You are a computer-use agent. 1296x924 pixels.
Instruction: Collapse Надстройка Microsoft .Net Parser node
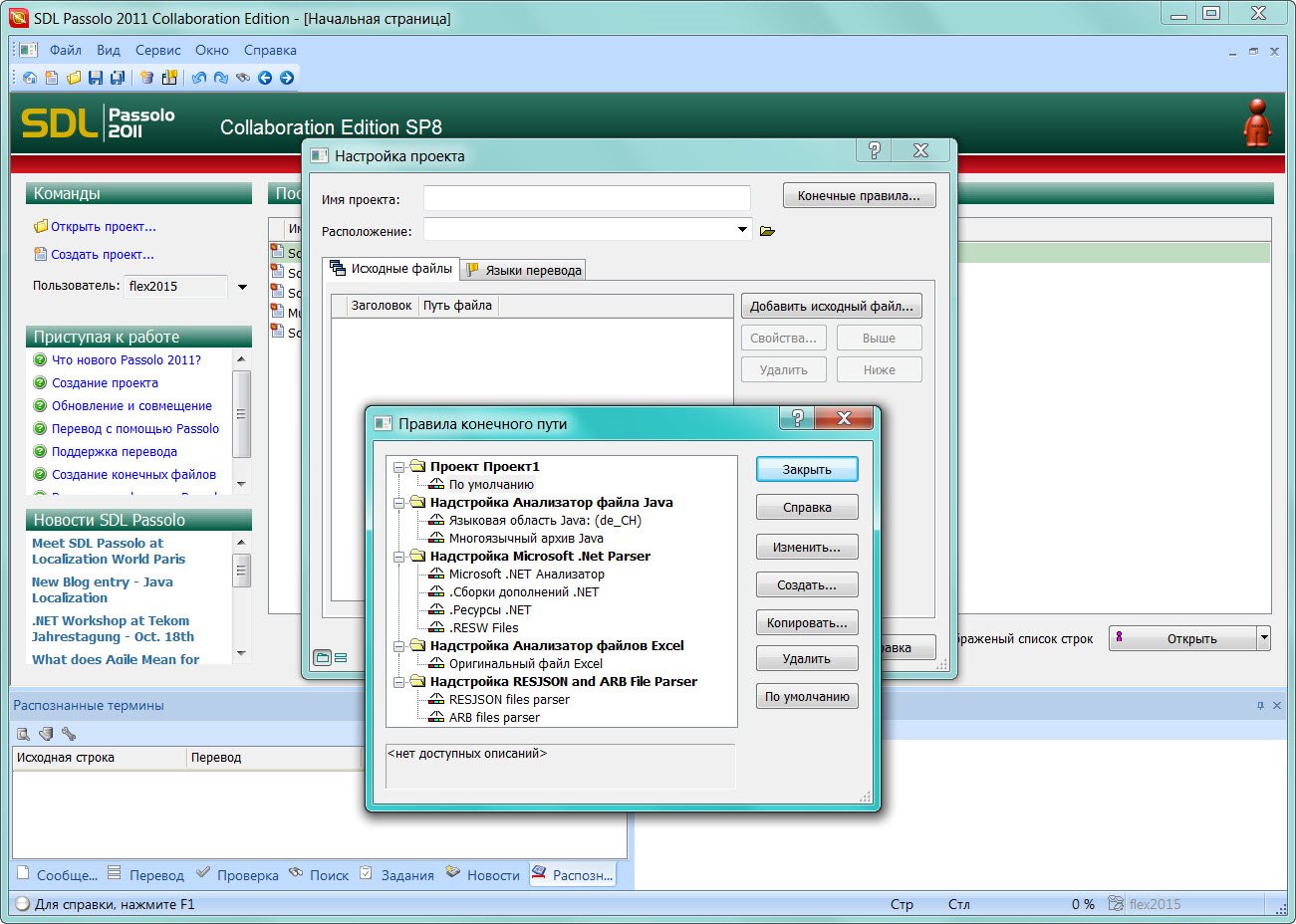tap(398, 556)
